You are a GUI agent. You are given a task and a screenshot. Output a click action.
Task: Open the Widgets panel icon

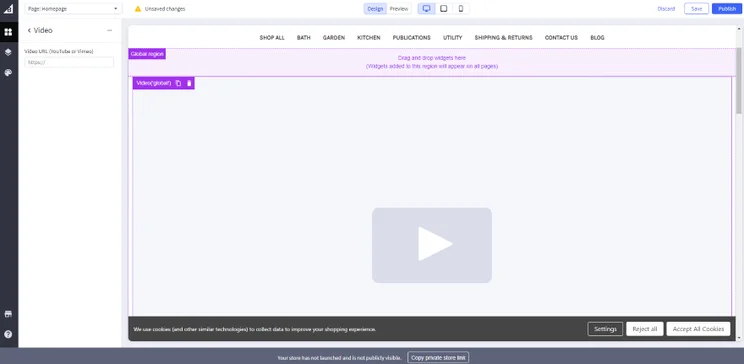coord(8,32)
